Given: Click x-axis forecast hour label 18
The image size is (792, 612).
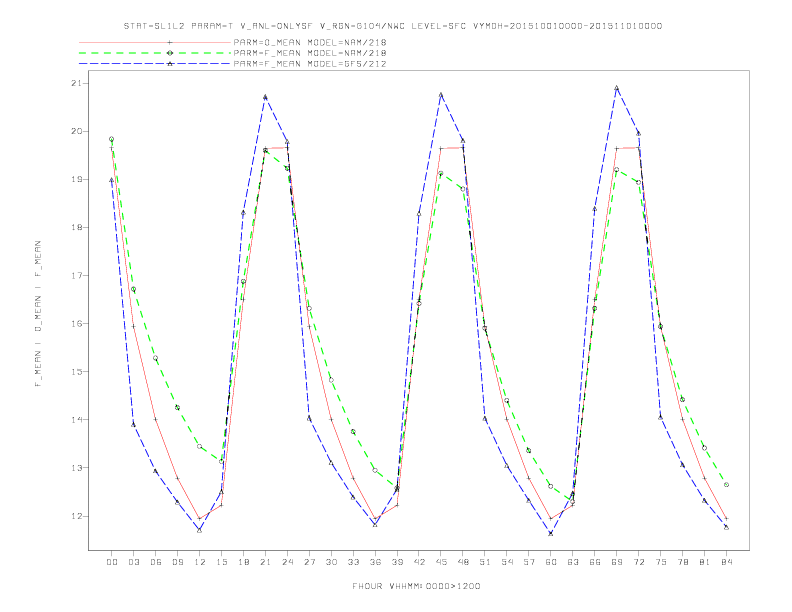Looking at the screenshot, I should click(x=243, y=562).
